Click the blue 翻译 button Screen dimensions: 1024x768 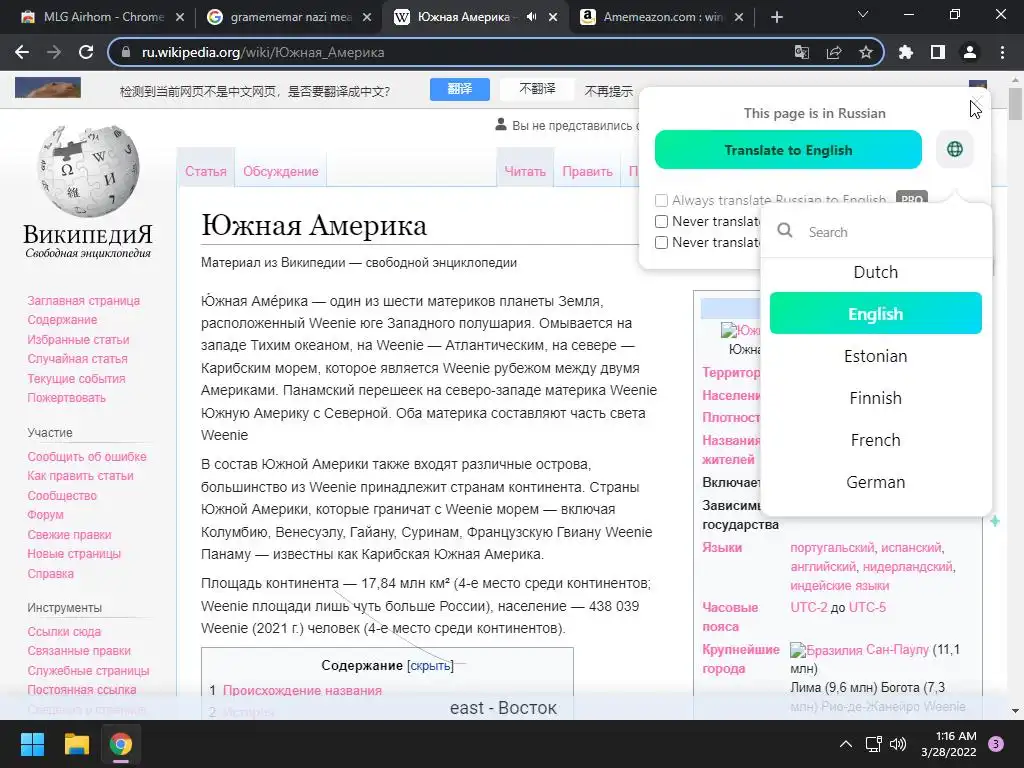(x=460, y=89)
